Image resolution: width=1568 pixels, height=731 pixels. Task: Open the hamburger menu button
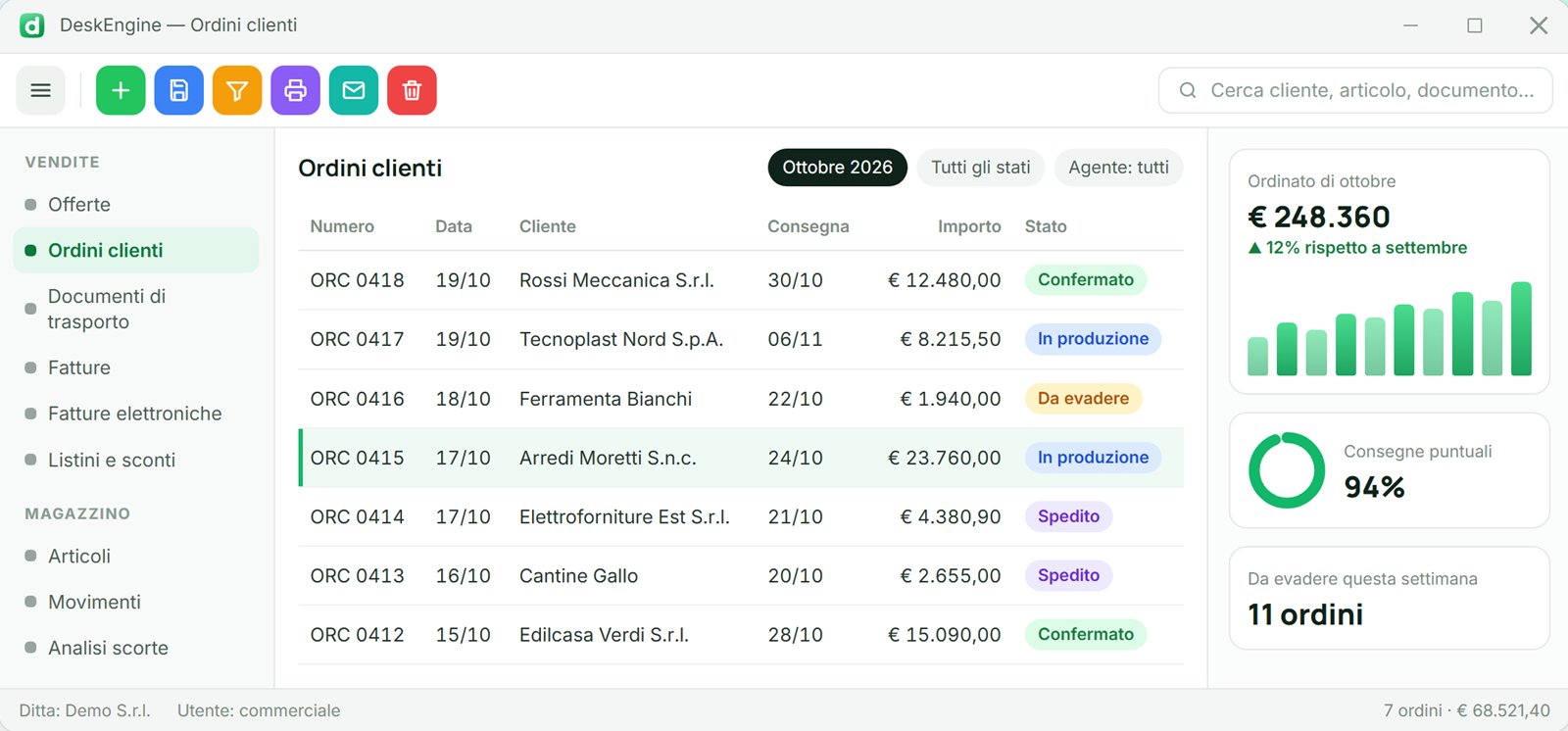point(40,90)
